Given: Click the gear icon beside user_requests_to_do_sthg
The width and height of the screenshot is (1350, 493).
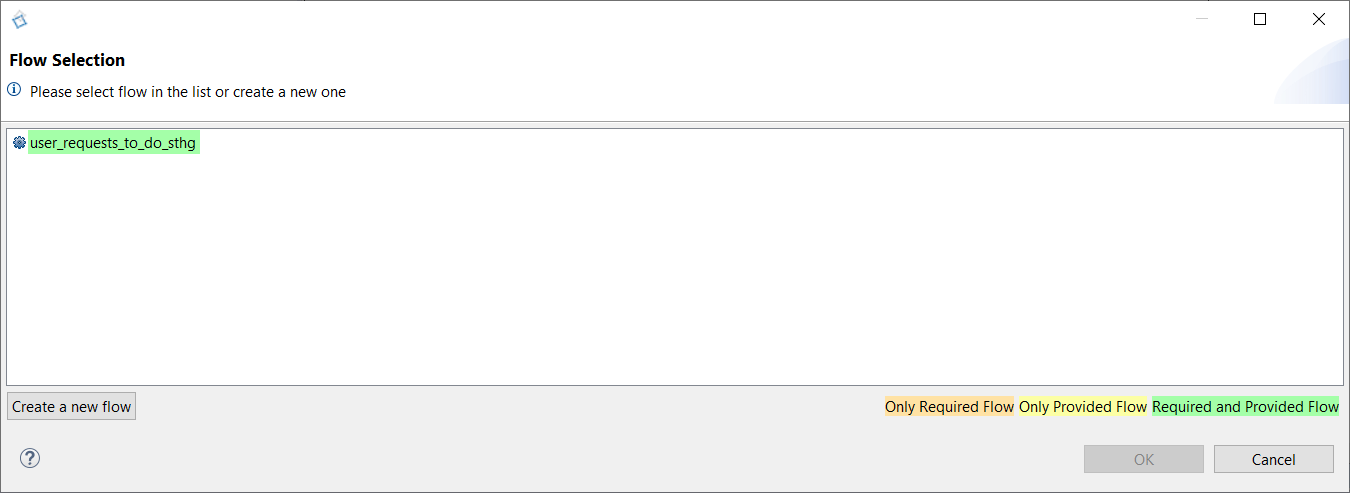Looking at the screenshot, I should (19, 143).
